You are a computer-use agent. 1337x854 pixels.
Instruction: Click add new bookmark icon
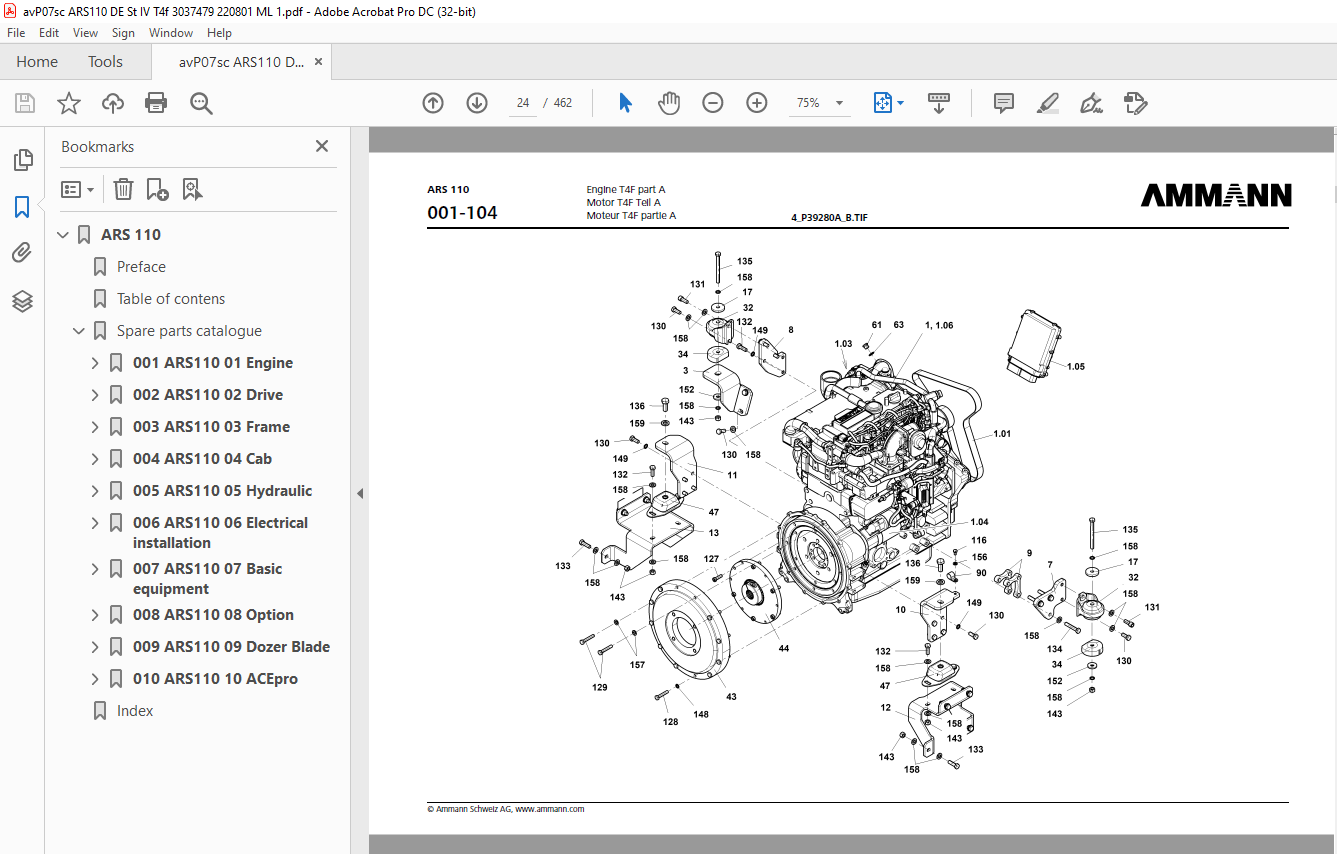157,189
